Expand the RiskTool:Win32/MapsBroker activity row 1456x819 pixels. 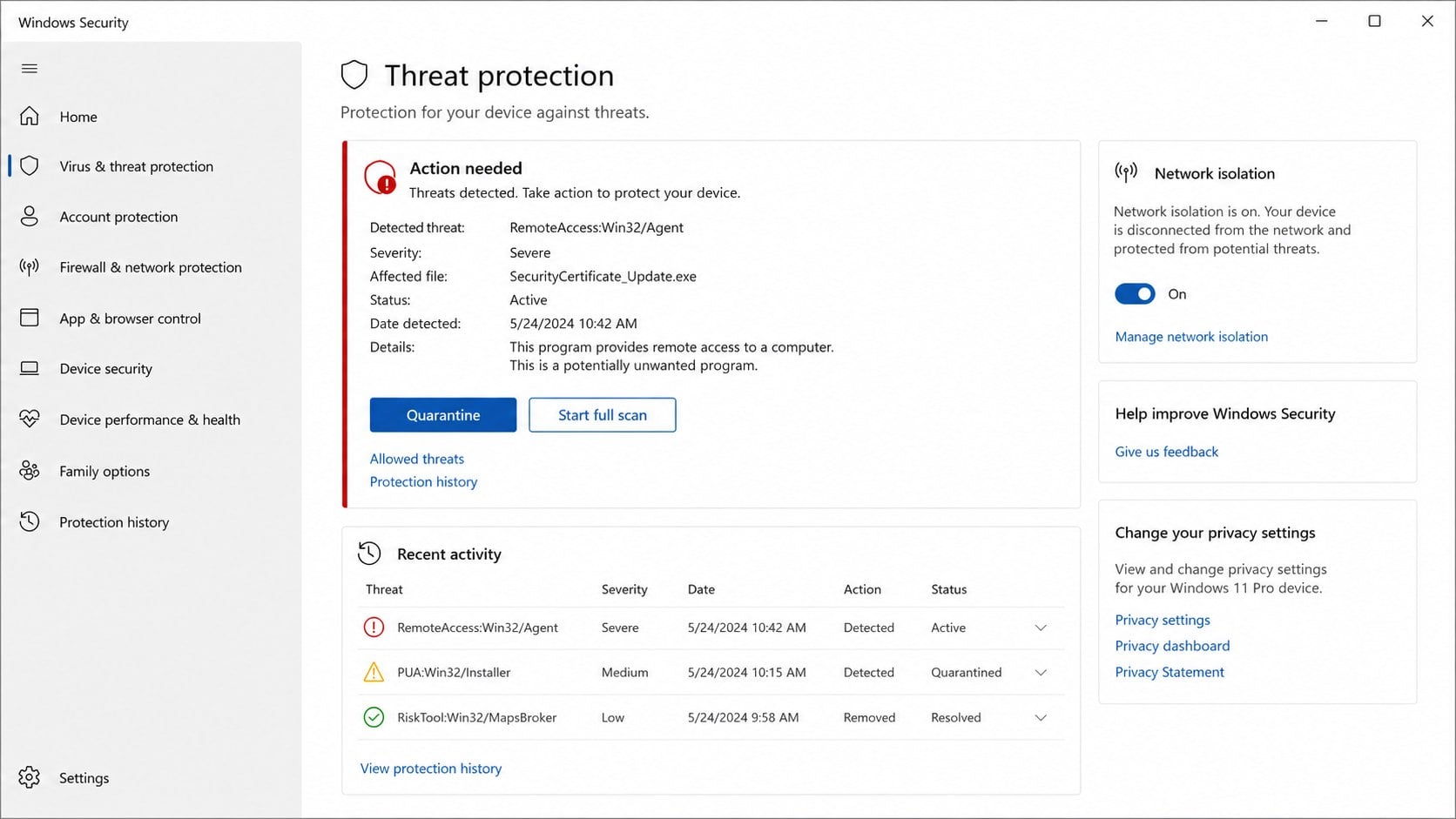click(x=1041, y=718)
